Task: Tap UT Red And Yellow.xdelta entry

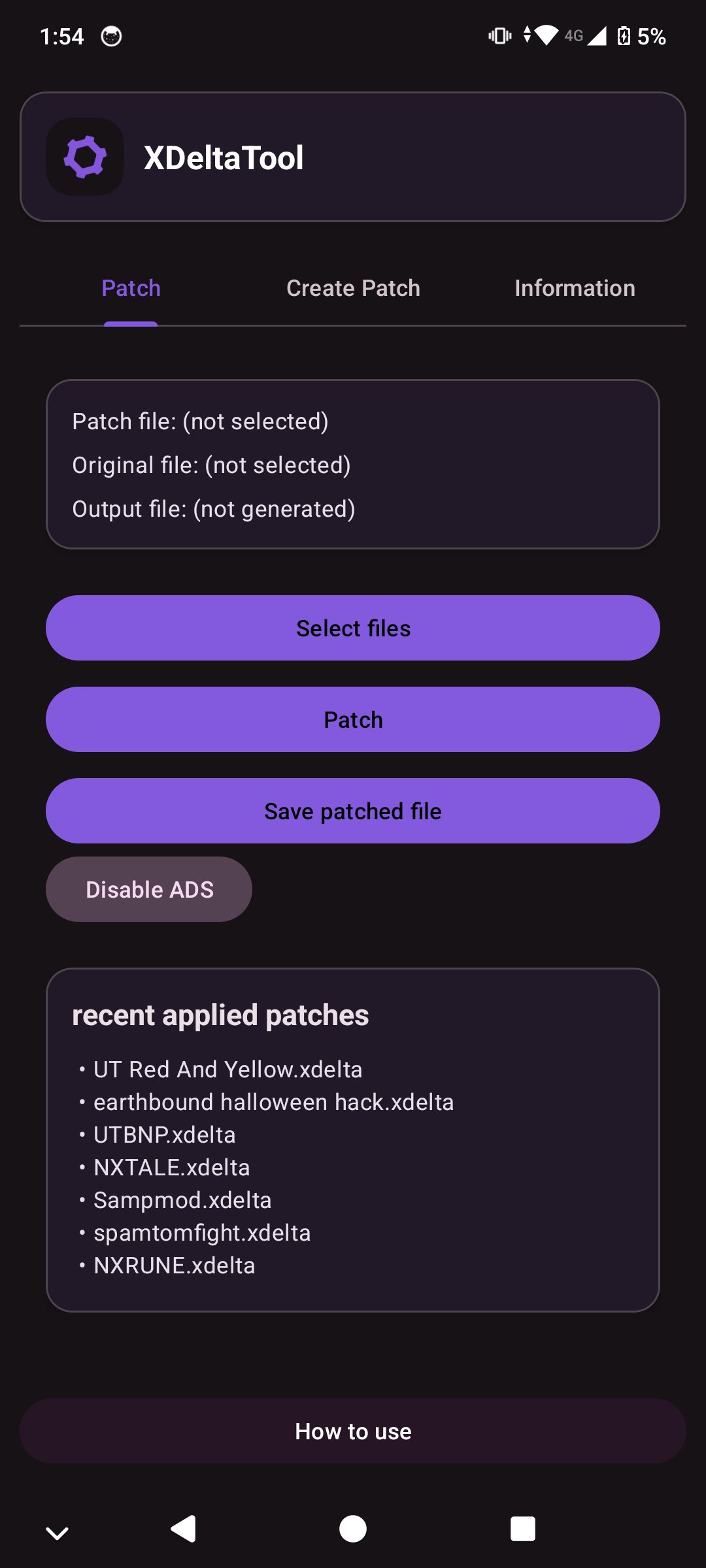Action: click(227, 1070)
